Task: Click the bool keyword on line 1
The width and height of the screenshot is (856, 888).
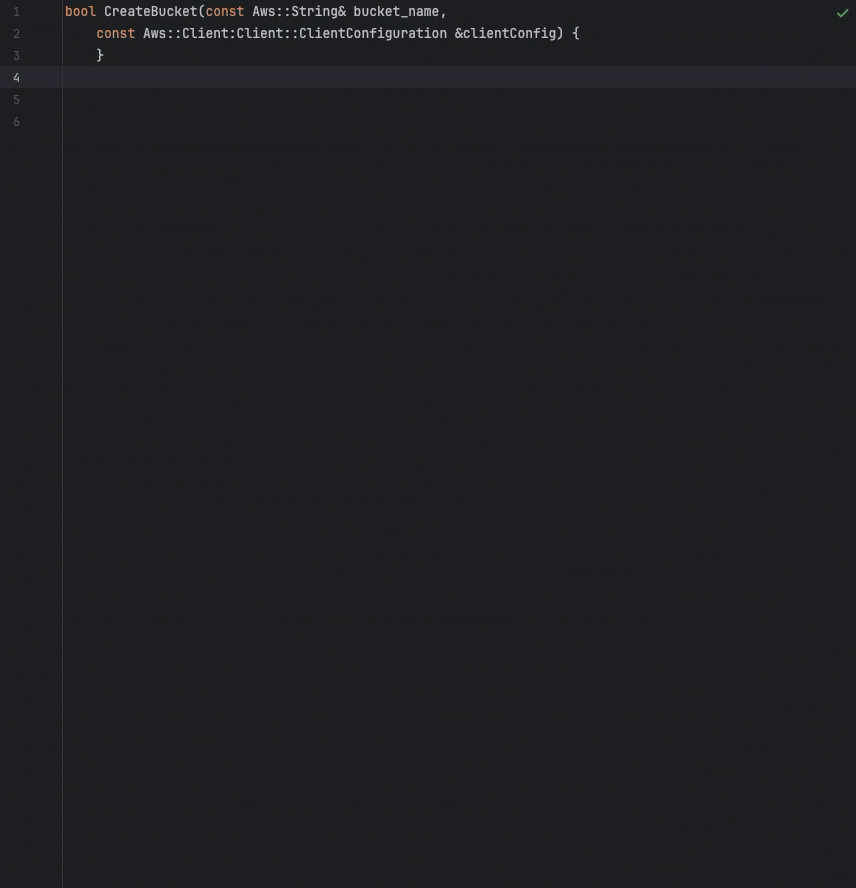Action: (x=79, y=11)
